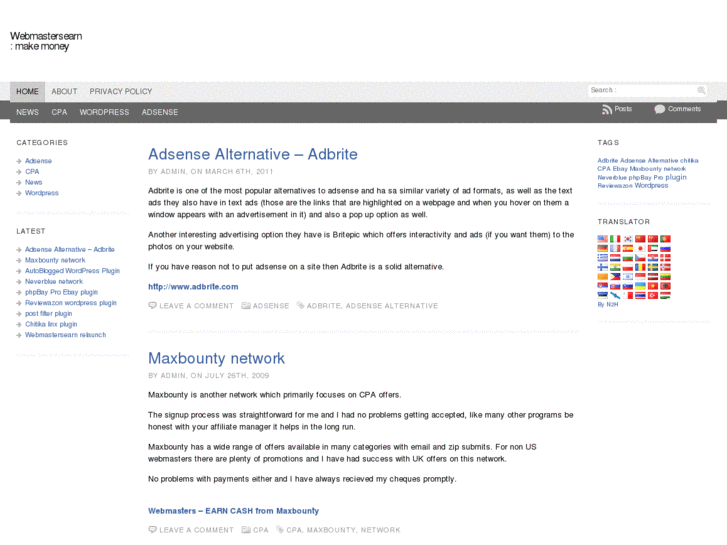Image resolution: width=727 pixels, height=545 pixels.
Task: Open 'Reviewazon wordpress plugin' latest post
Action: (71, 303)
